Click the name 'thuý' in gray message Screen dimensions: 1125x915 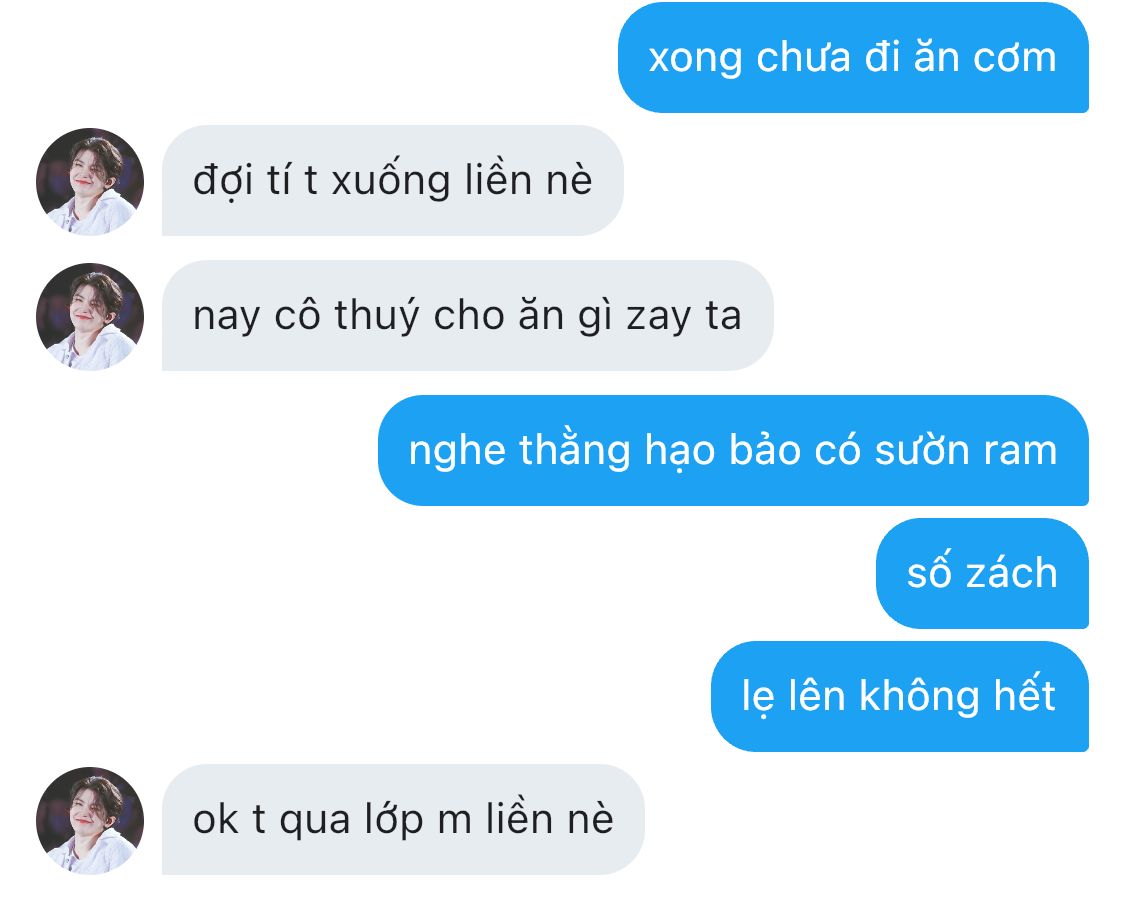(x=377, y=316)
